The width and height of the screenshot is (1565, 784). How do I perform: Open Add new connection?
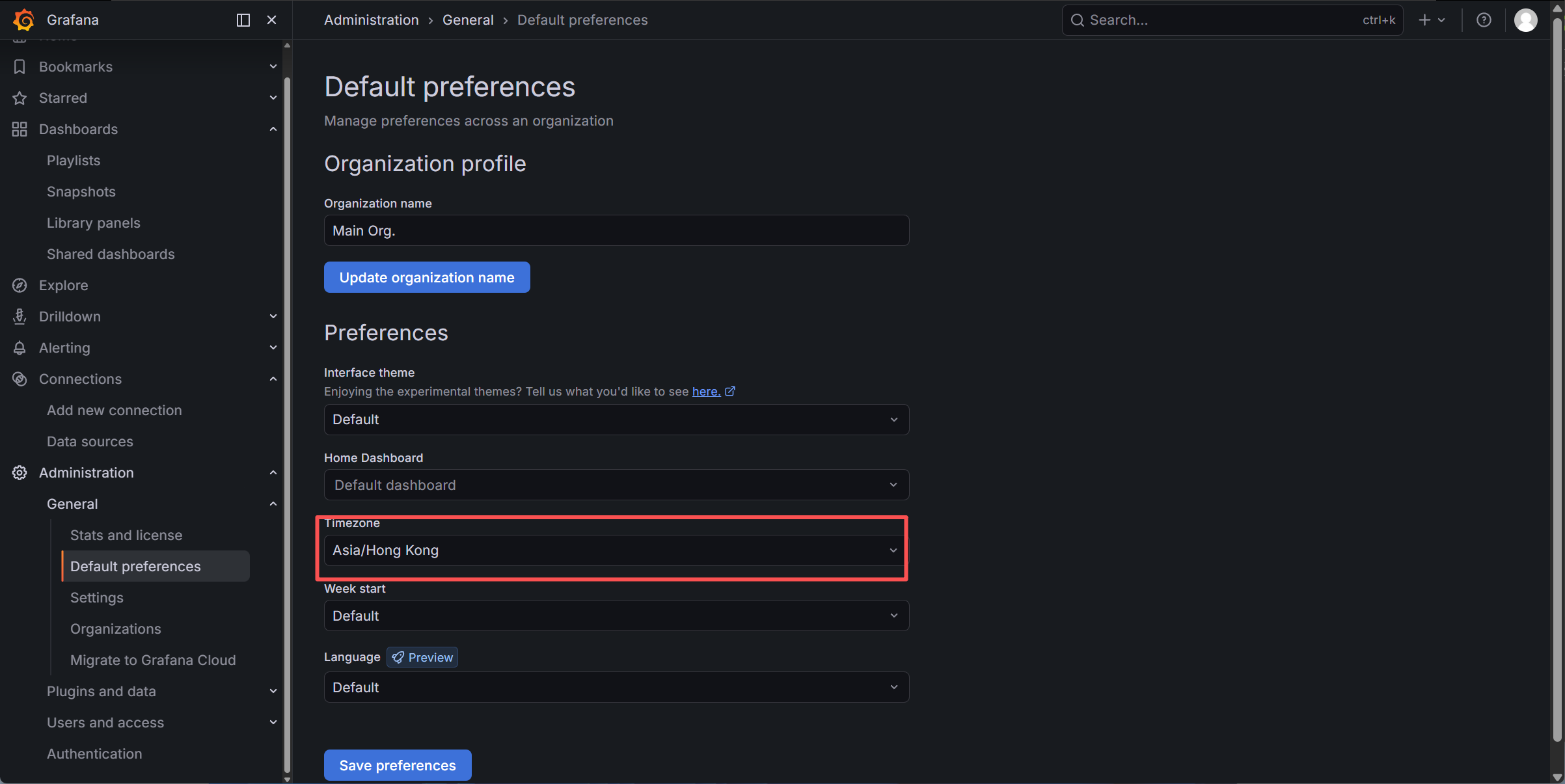coord(115,410)
